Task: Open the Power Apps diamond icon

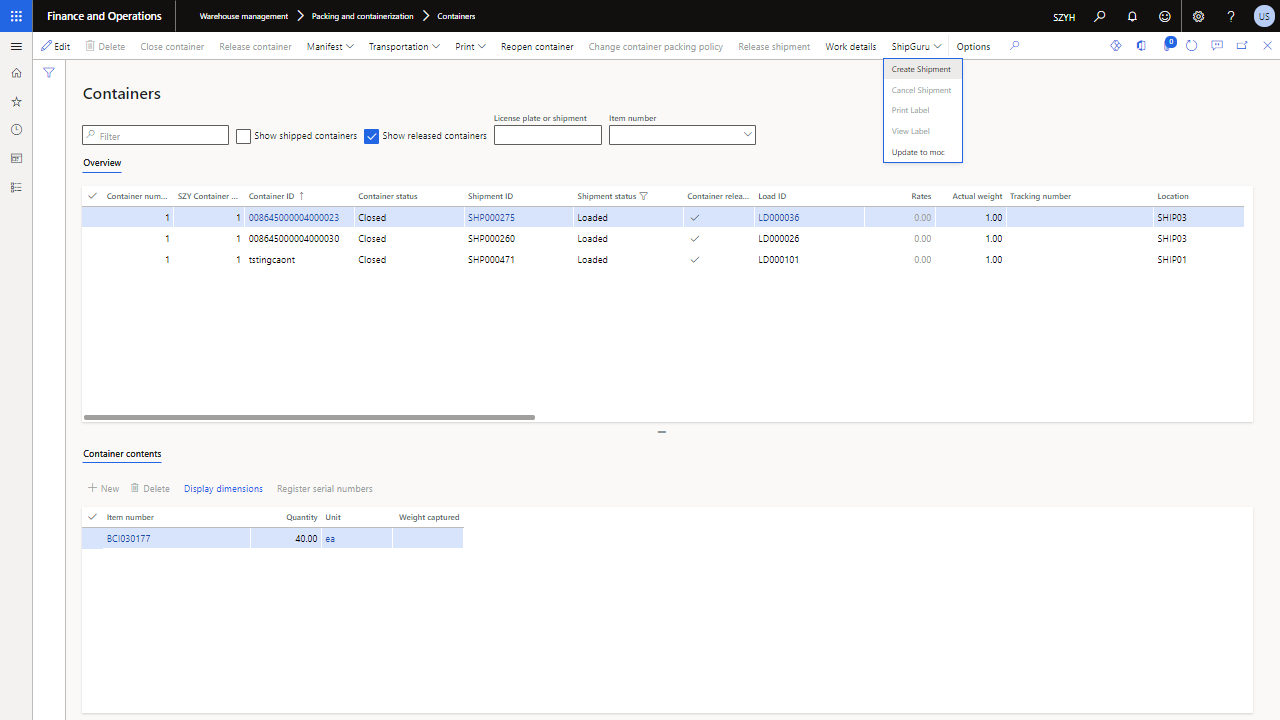Action: 1116,46
